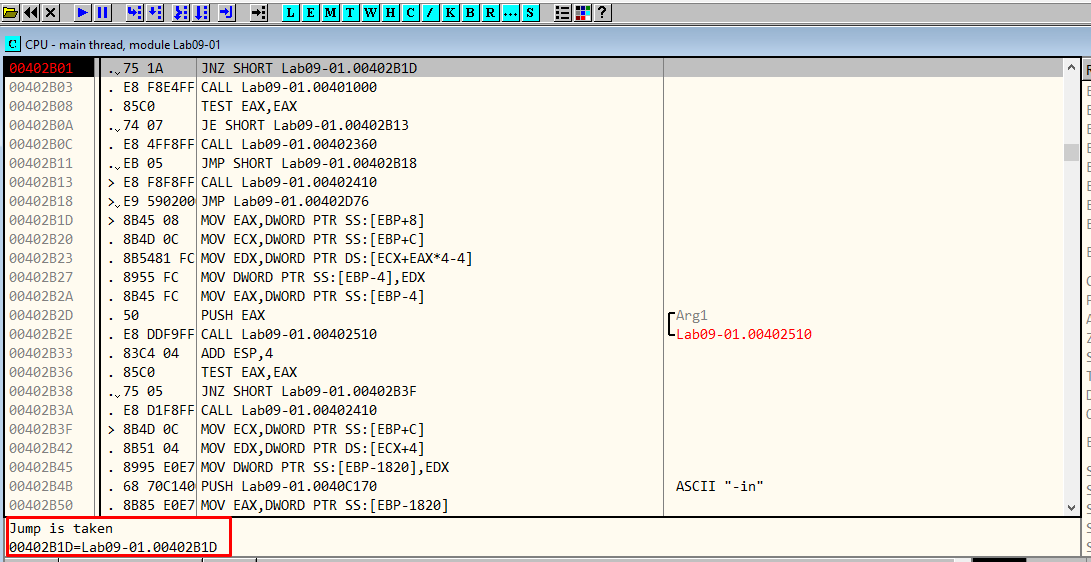Click the Step into toolbar icon
1091x562 pixels.
click(135, 12)
